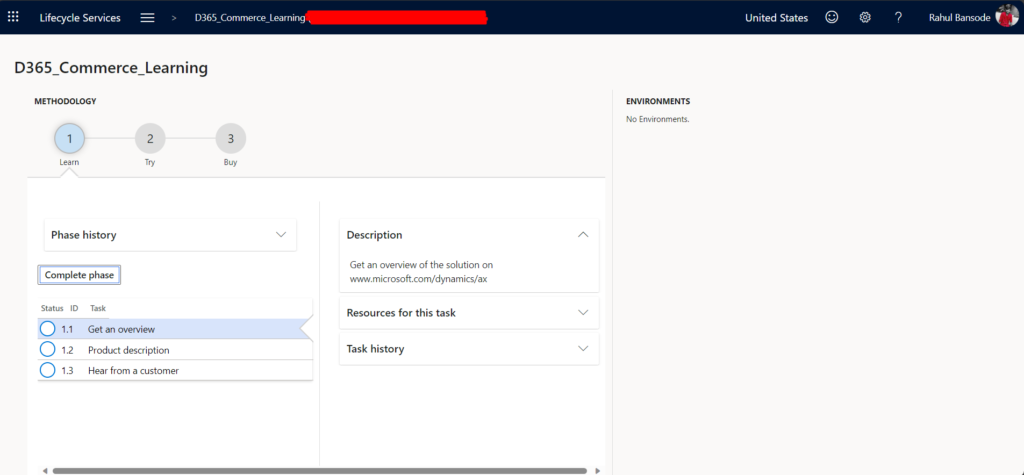Expand the Task history chevron

[x=584, y=348]
